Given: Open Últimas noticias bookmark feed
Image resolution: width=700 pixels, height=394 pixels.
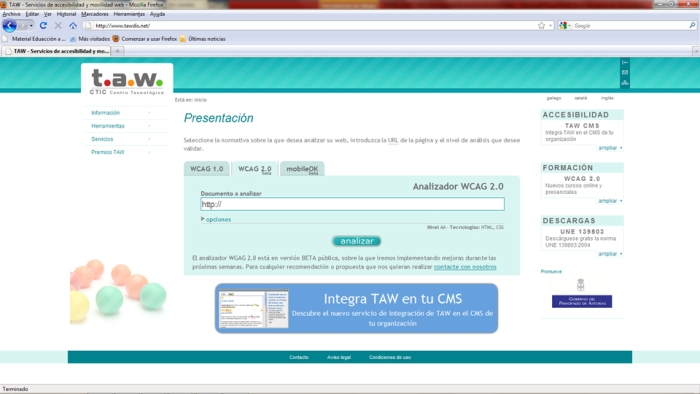Looking at the screenshot, I should (x=203, y=39).
